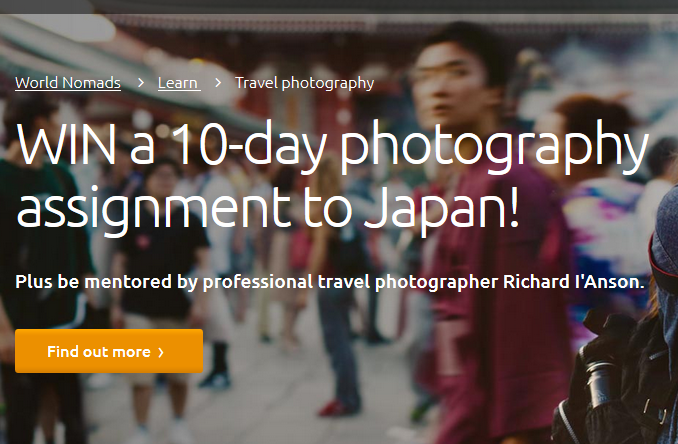
Task: Click chevron between Learn and Travel photography
Action: click(218, 83)
